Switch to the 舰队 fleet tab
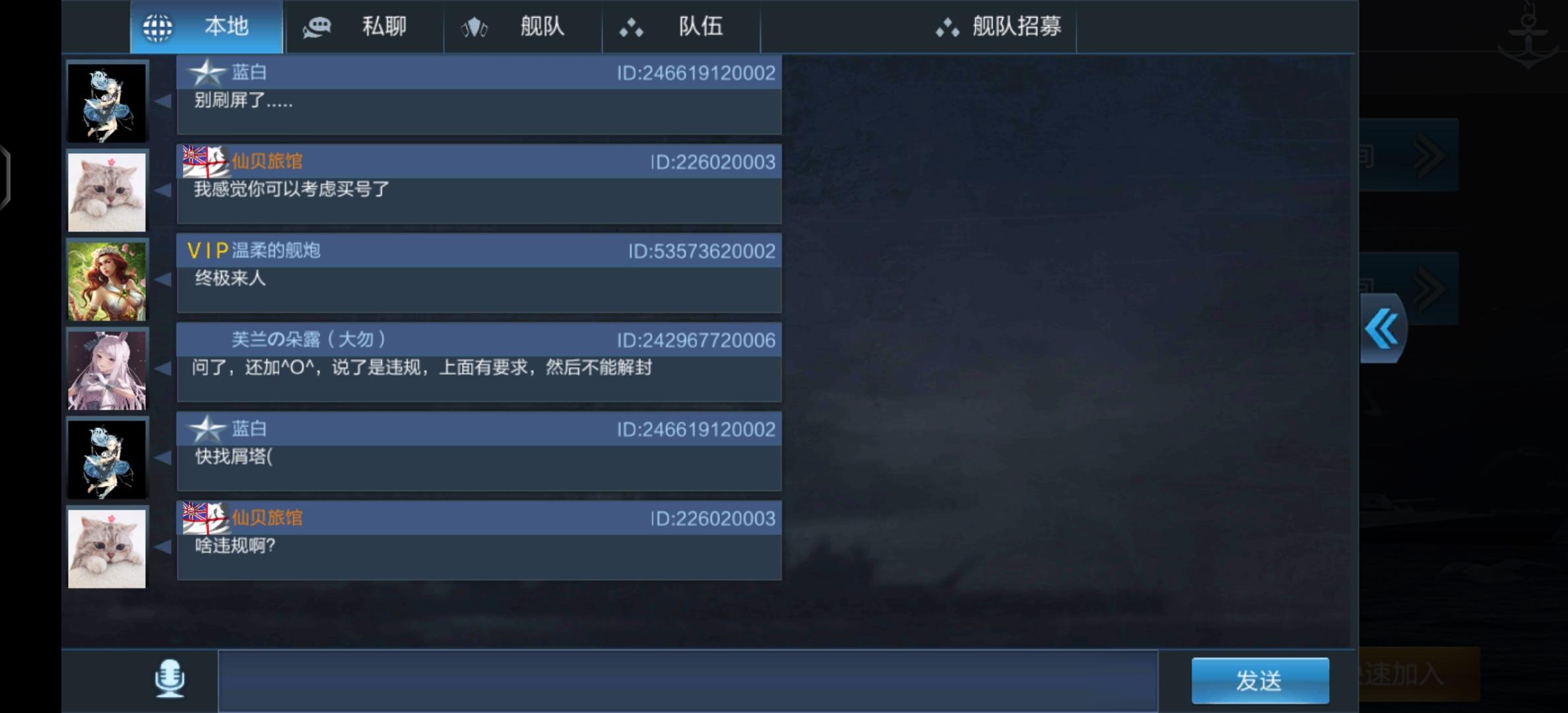 (x=523, y=26)
